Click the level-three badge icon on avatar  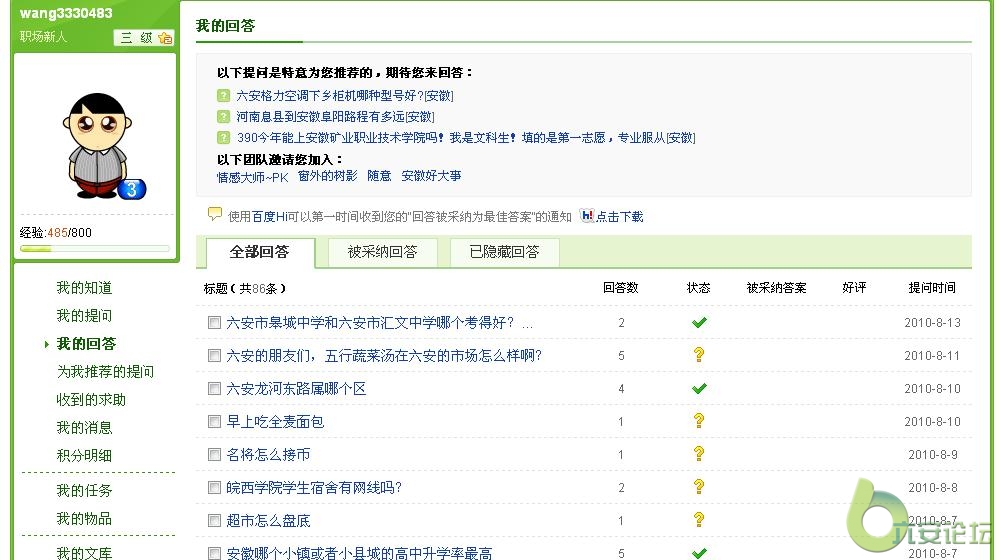click(132, 189)
